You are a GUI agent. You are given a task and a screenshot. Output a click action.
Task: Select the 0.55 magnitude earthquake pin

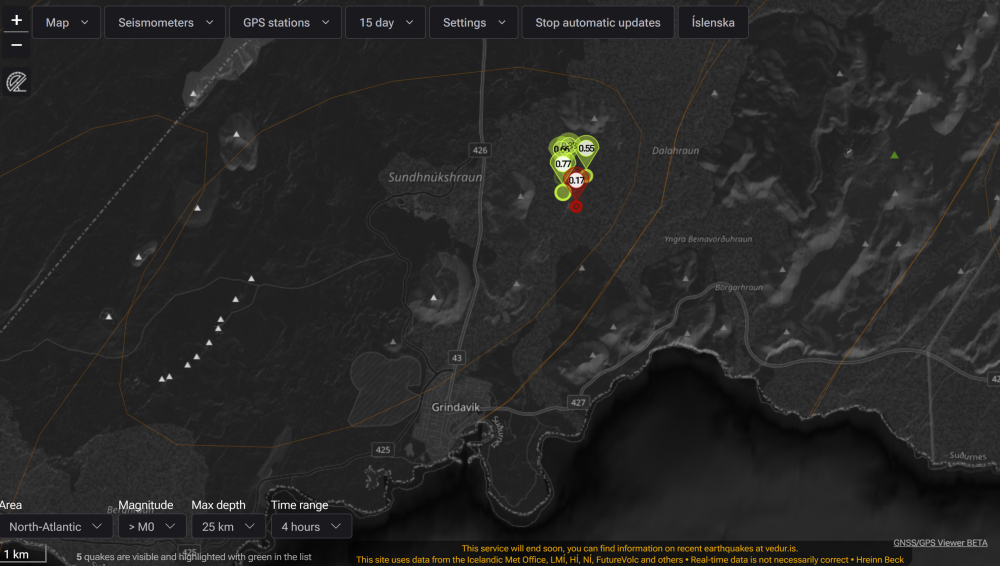(x=587, y=148)
